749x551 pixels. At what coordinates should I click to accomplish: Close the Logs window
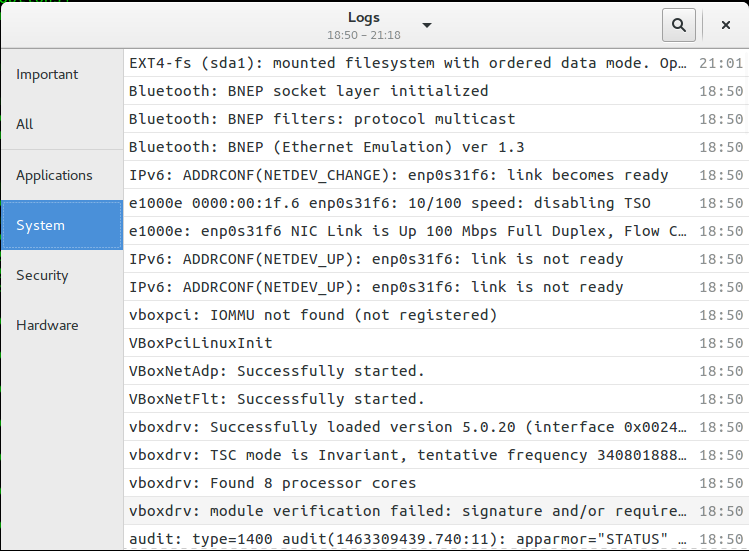point(725,25)
